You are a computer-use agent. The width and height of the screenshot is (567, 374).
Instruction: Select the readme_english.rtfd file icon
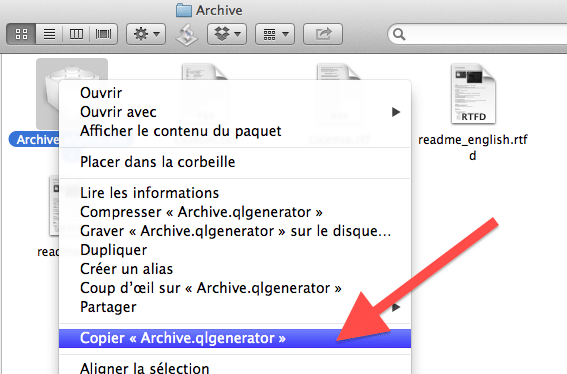[x=473, y=94]
